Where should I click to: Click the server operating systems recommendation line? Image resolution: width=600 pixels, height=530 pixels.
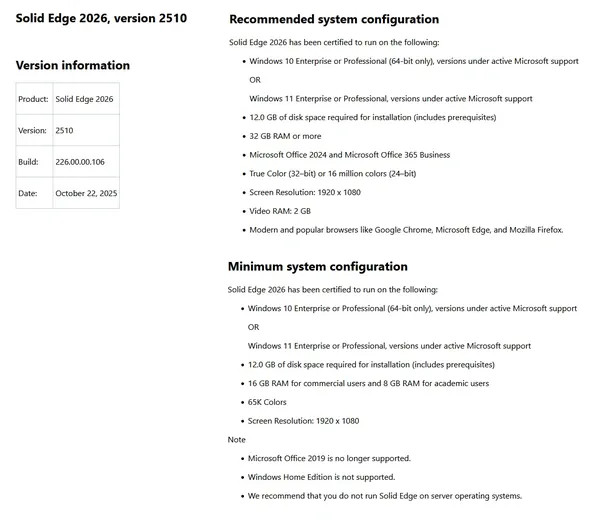click(x=385, y=496)
